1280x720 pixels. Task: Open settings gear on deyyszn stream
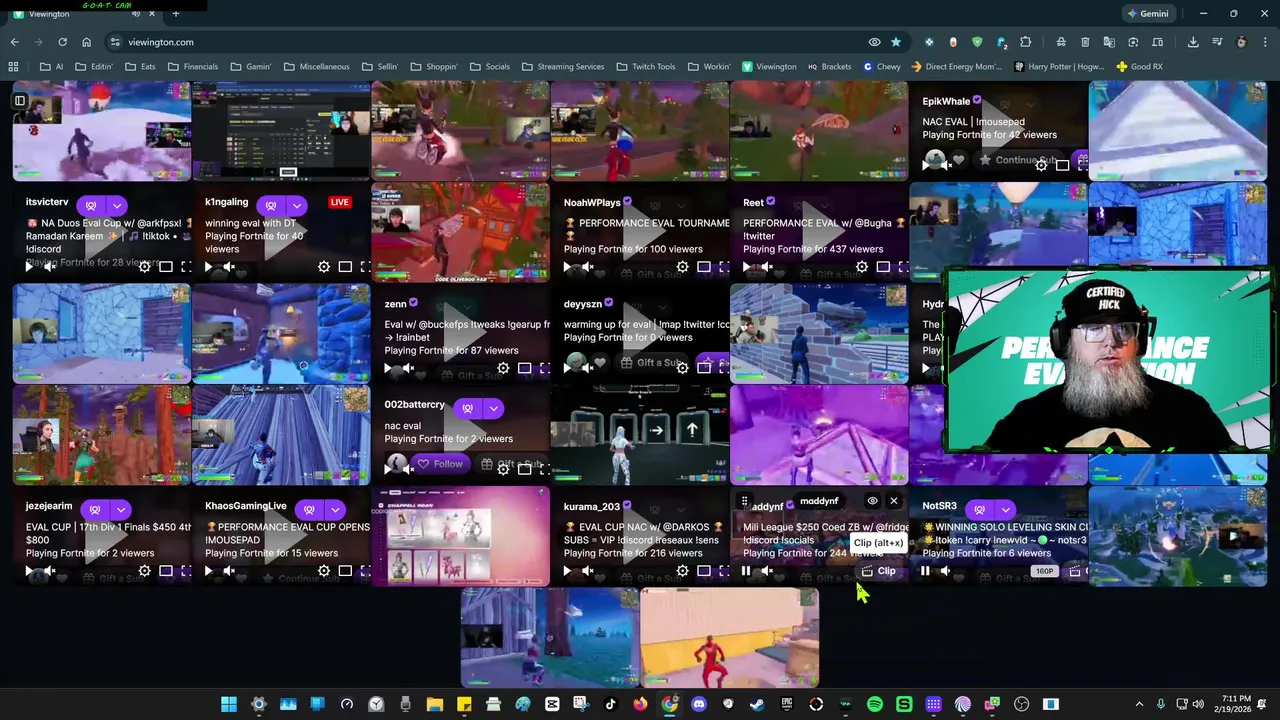click(x=683, y=368)
